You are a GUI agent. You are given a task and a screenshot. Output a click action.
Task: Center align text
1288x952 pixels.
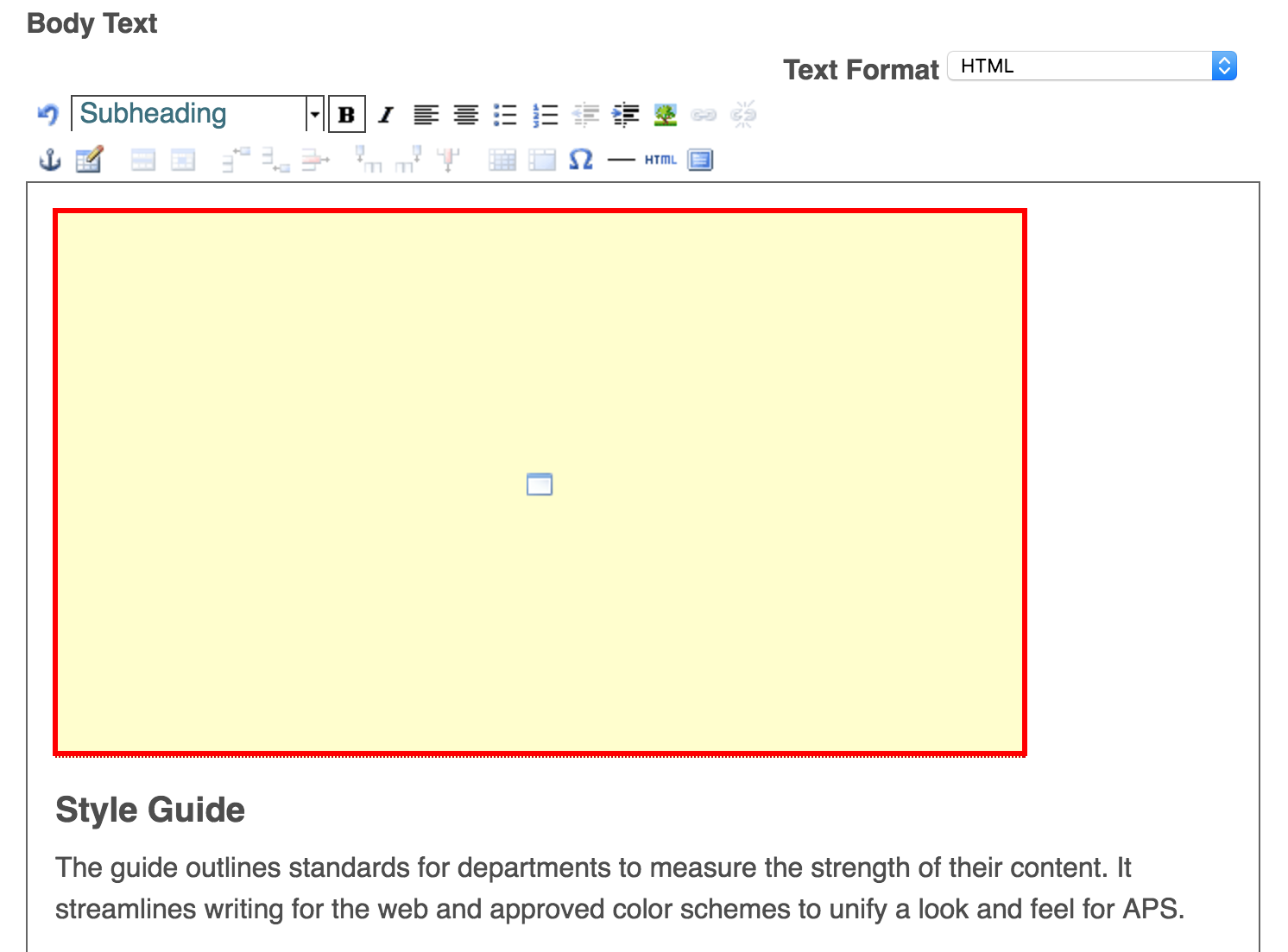click(466, 114)
